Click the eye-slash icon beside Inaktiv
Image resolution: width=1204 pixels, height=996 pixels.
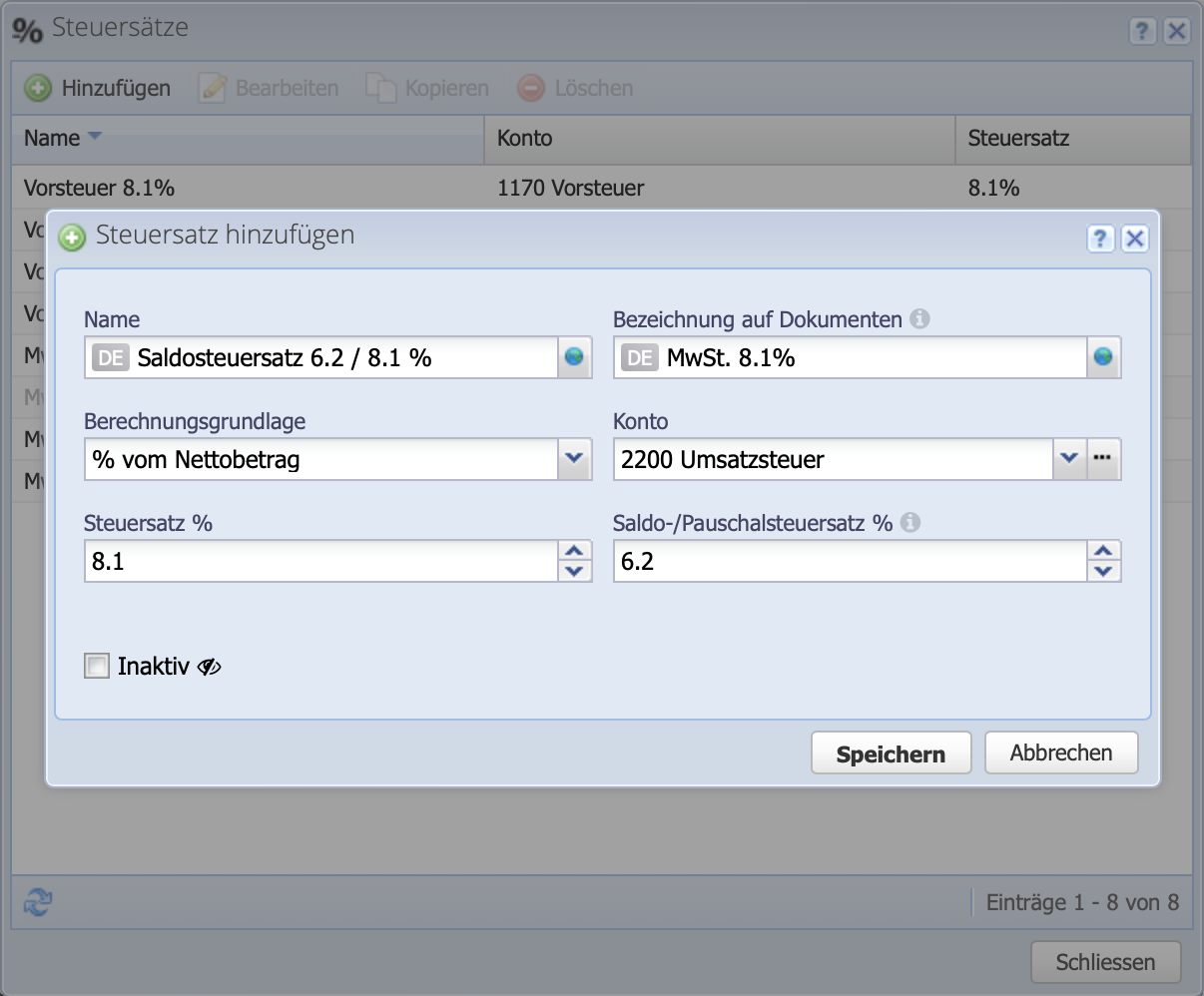(x=207, y=666)
